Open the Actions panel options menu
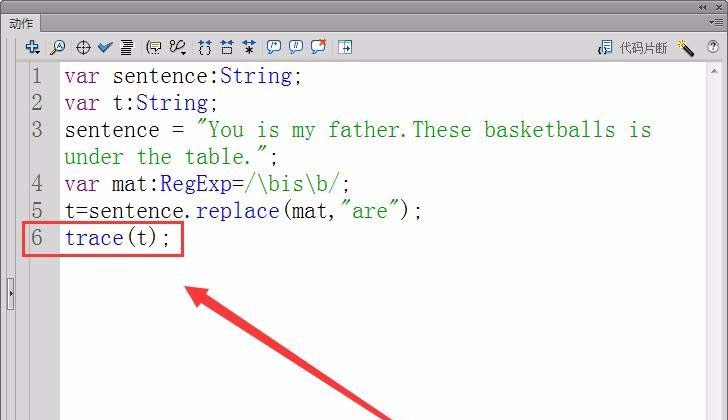The width and height of the screenshot is (728, 420). click(x=715, y=22)
